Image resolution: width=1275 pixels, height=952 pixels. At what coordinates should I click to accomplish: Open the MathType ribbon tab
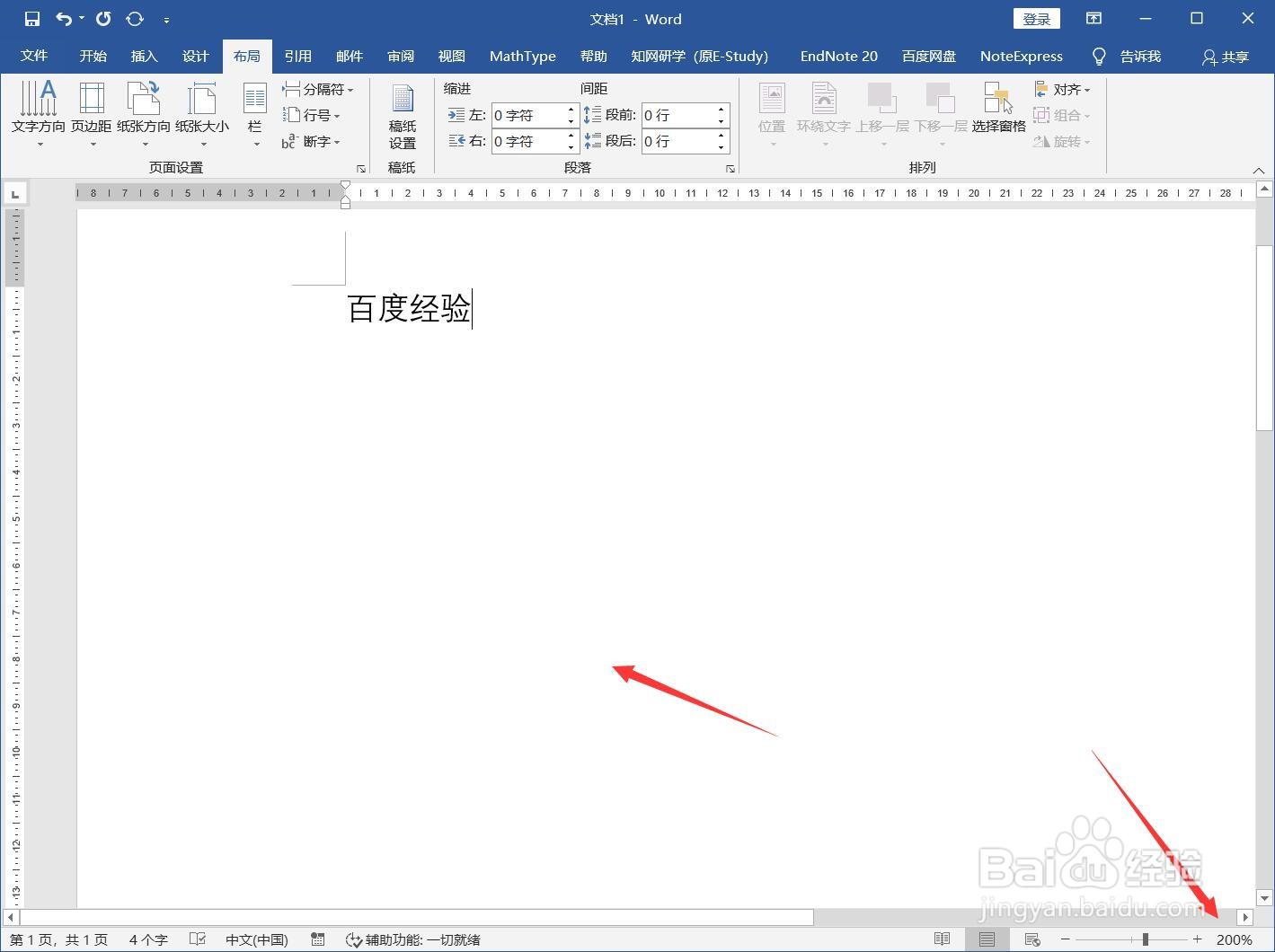point(522,56)
